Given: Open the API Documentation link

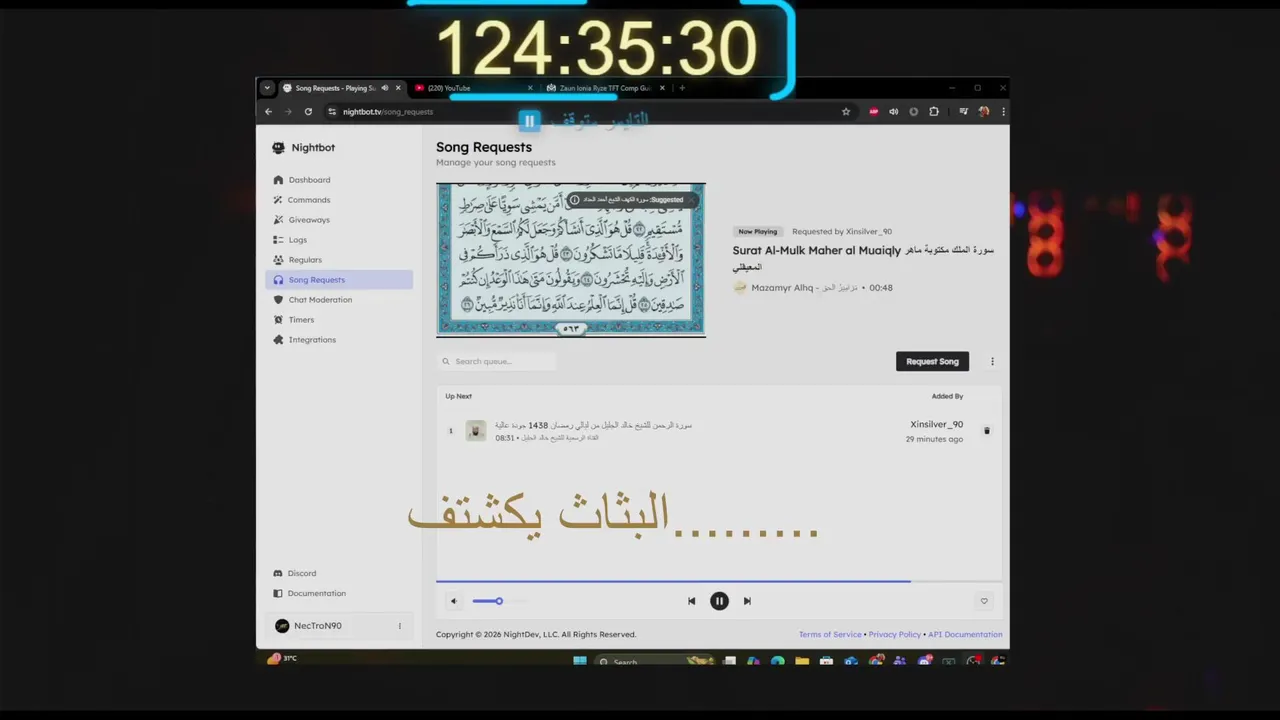Looking at the screenshot, I should pos(965,634).
